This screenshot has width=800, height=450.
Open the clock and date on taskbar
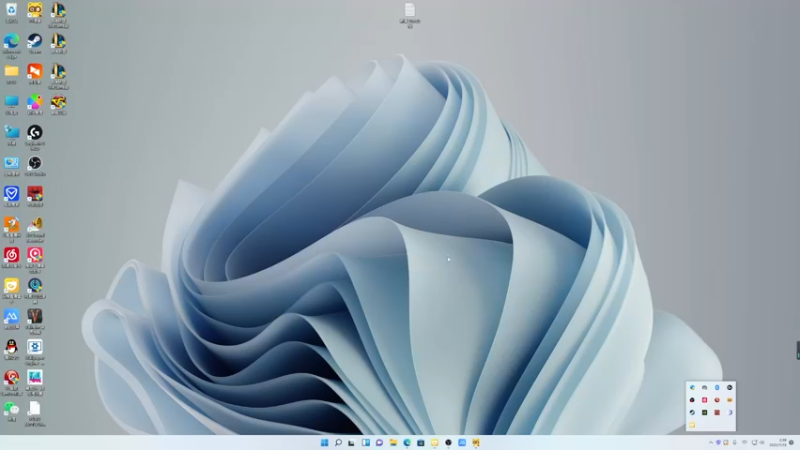(780, 442)
